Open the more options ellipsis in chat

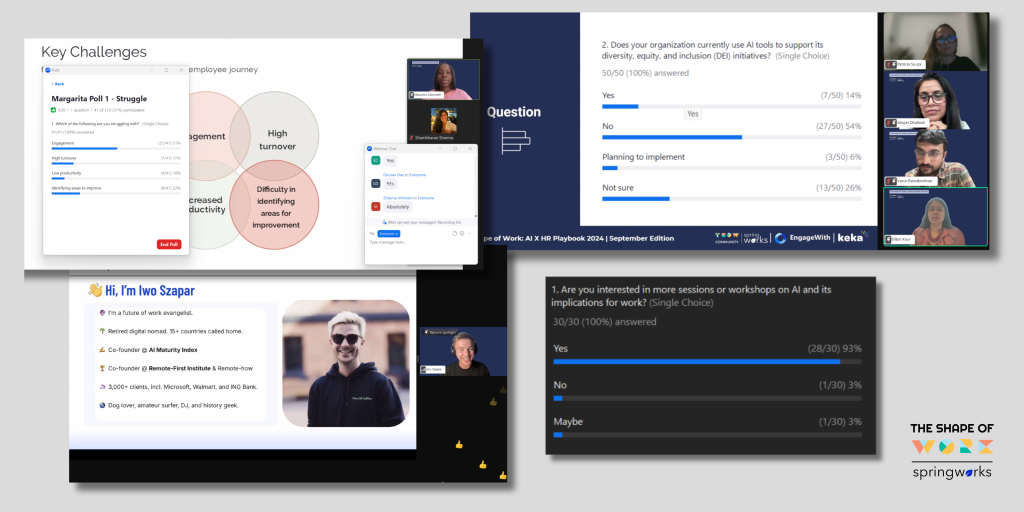[x=470, y=233]
